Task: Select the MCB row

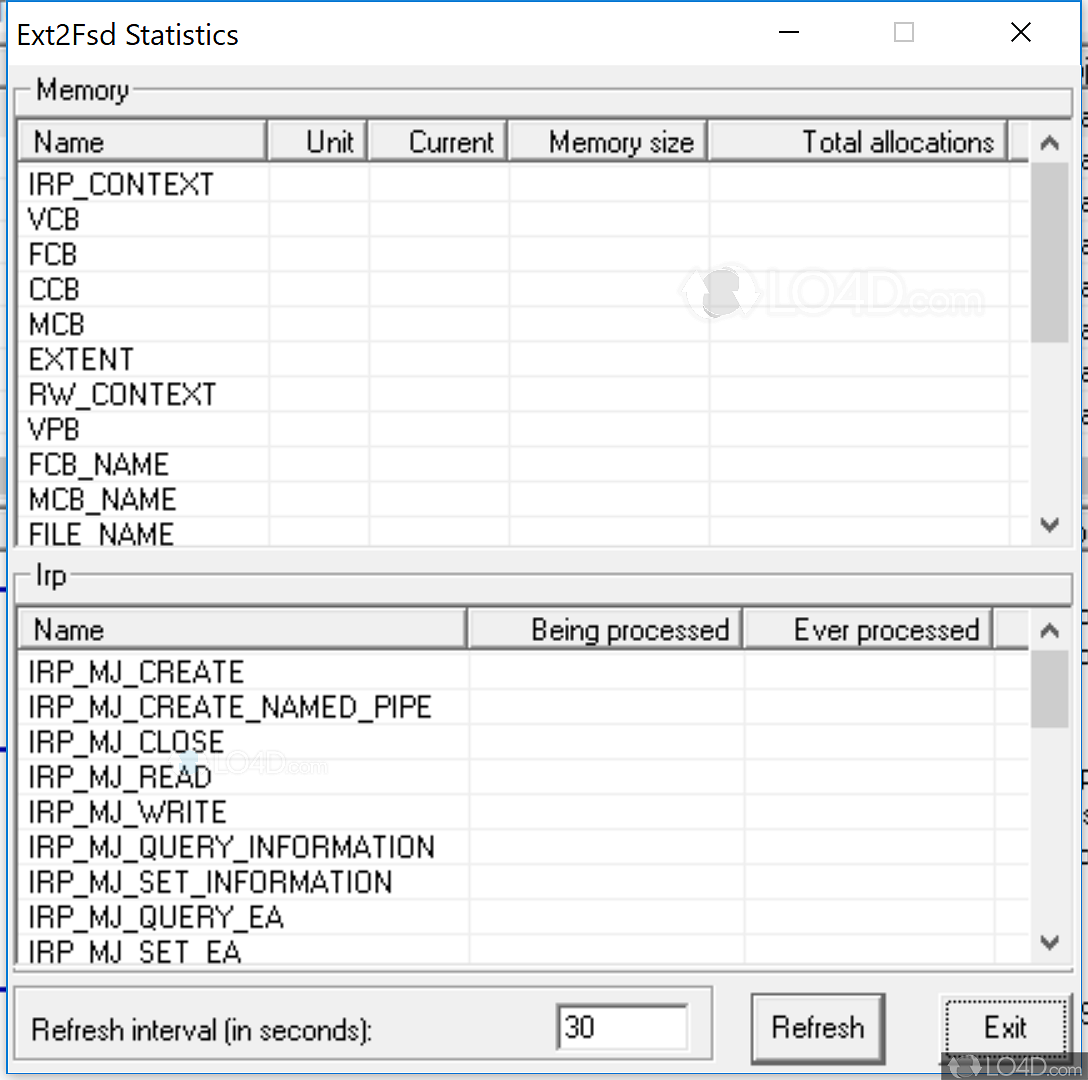Action: coord(524,325)
